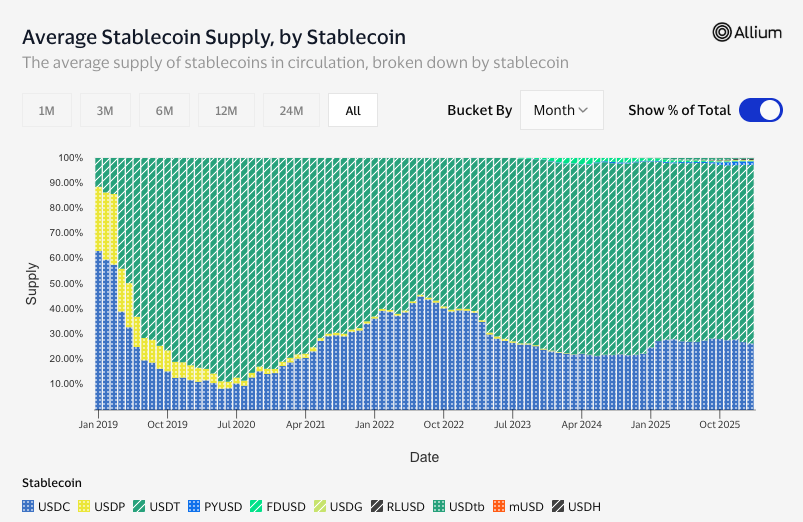Open the Bucket By Month dropdown
The height and width of the screenshot is (522, 803).
[x=561, y=110]
